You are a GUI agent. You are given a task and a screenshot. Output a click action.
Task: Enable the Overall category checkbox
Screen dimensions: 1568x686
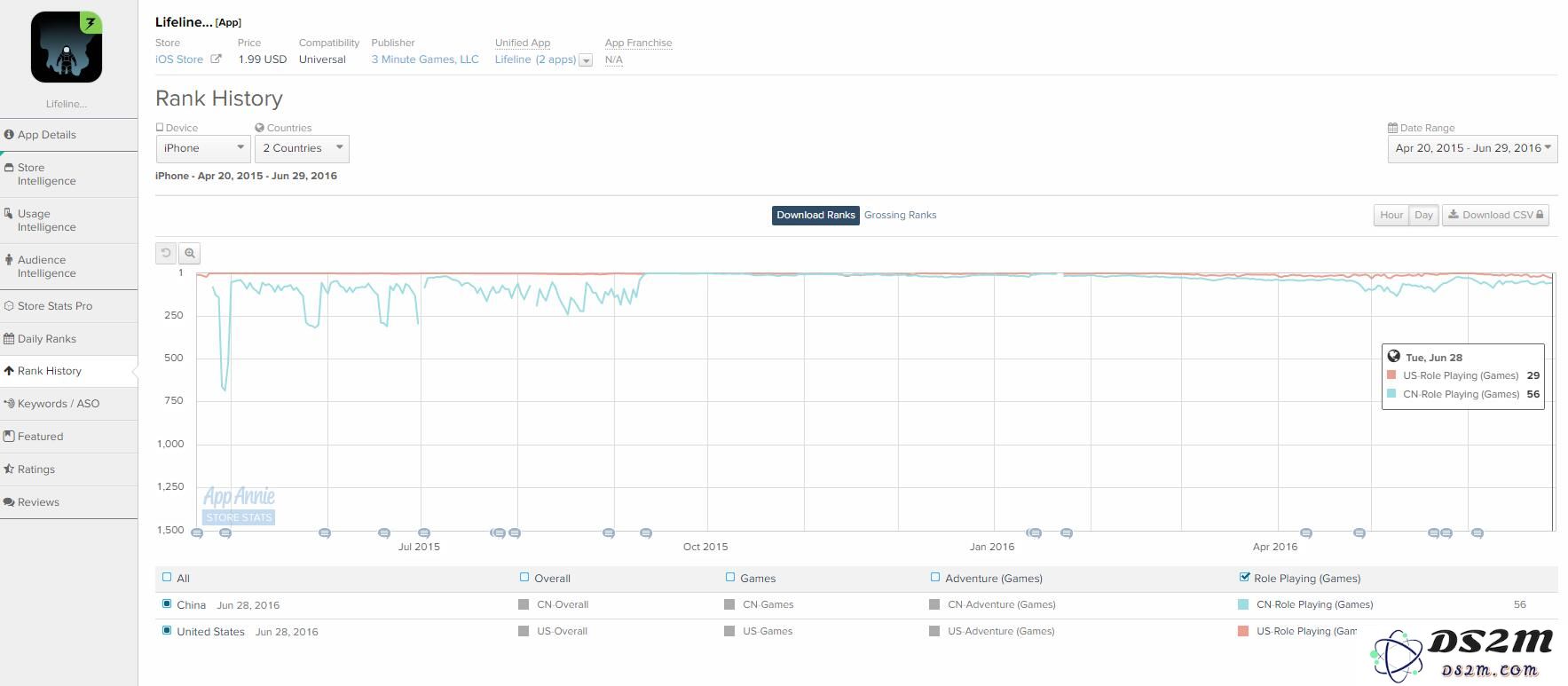coord(524,577)
